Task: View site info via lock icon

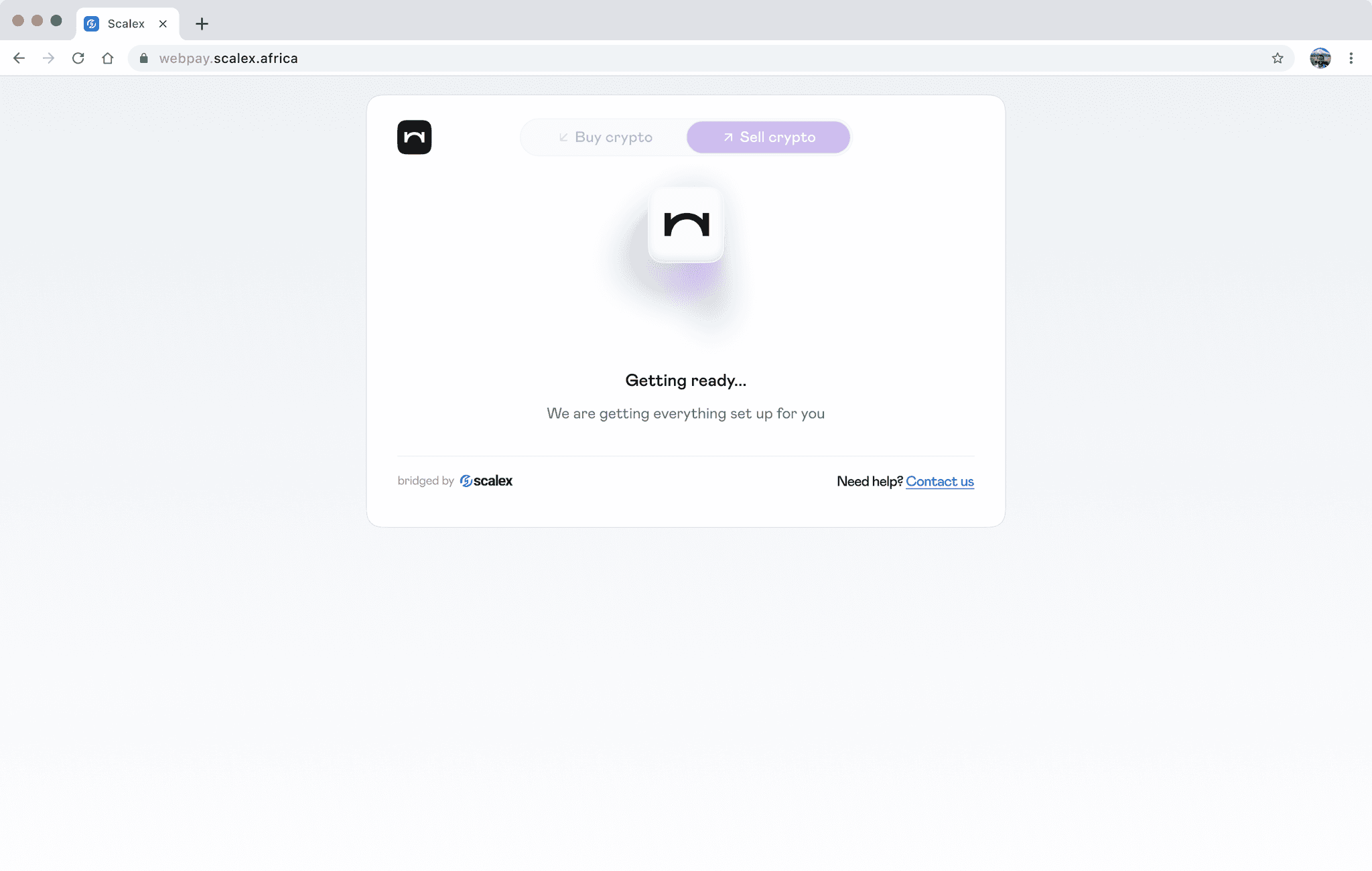Action: coord(143,58)
